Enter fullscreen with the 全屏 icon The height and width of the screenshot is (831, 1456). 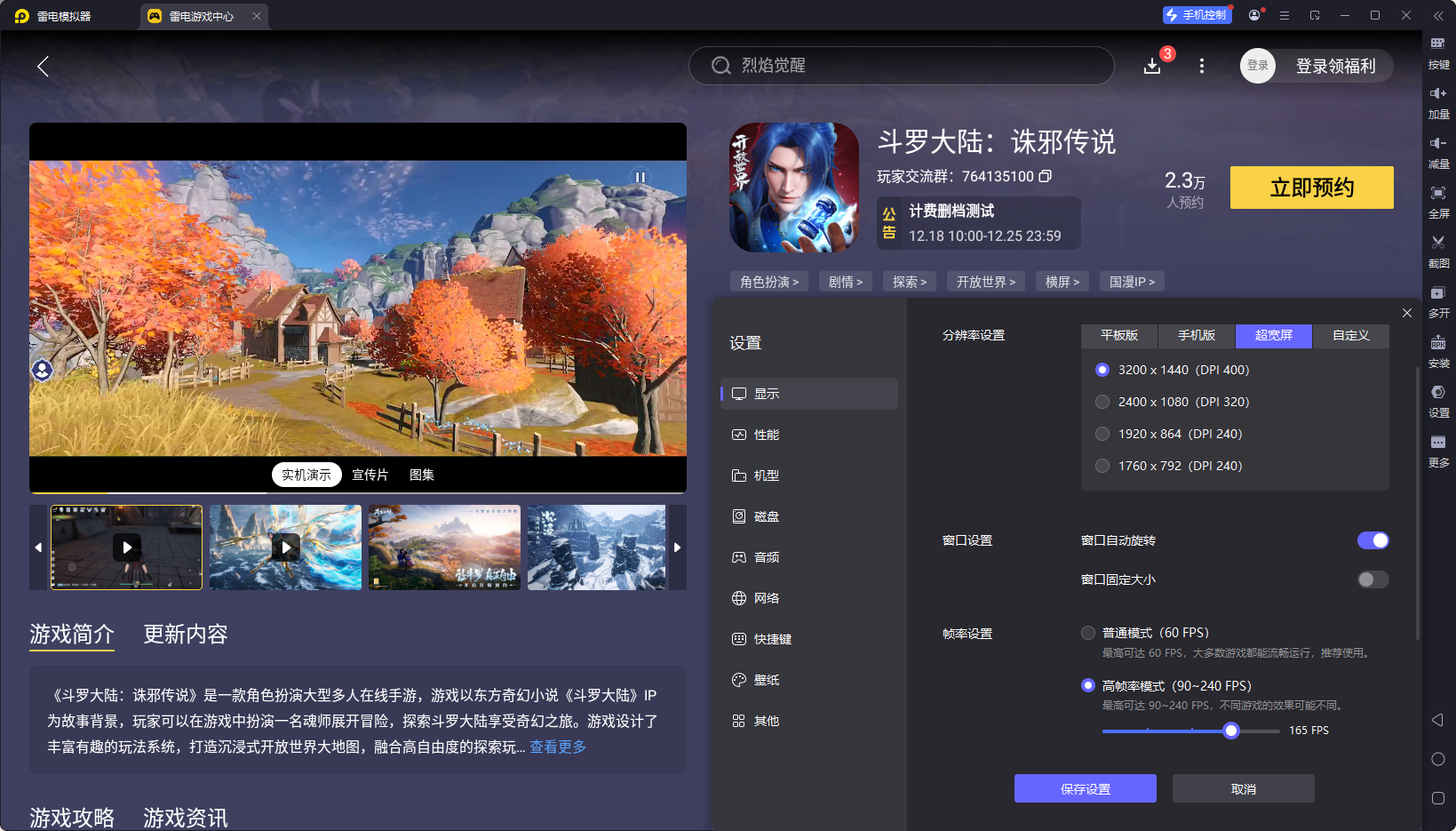1439,202
